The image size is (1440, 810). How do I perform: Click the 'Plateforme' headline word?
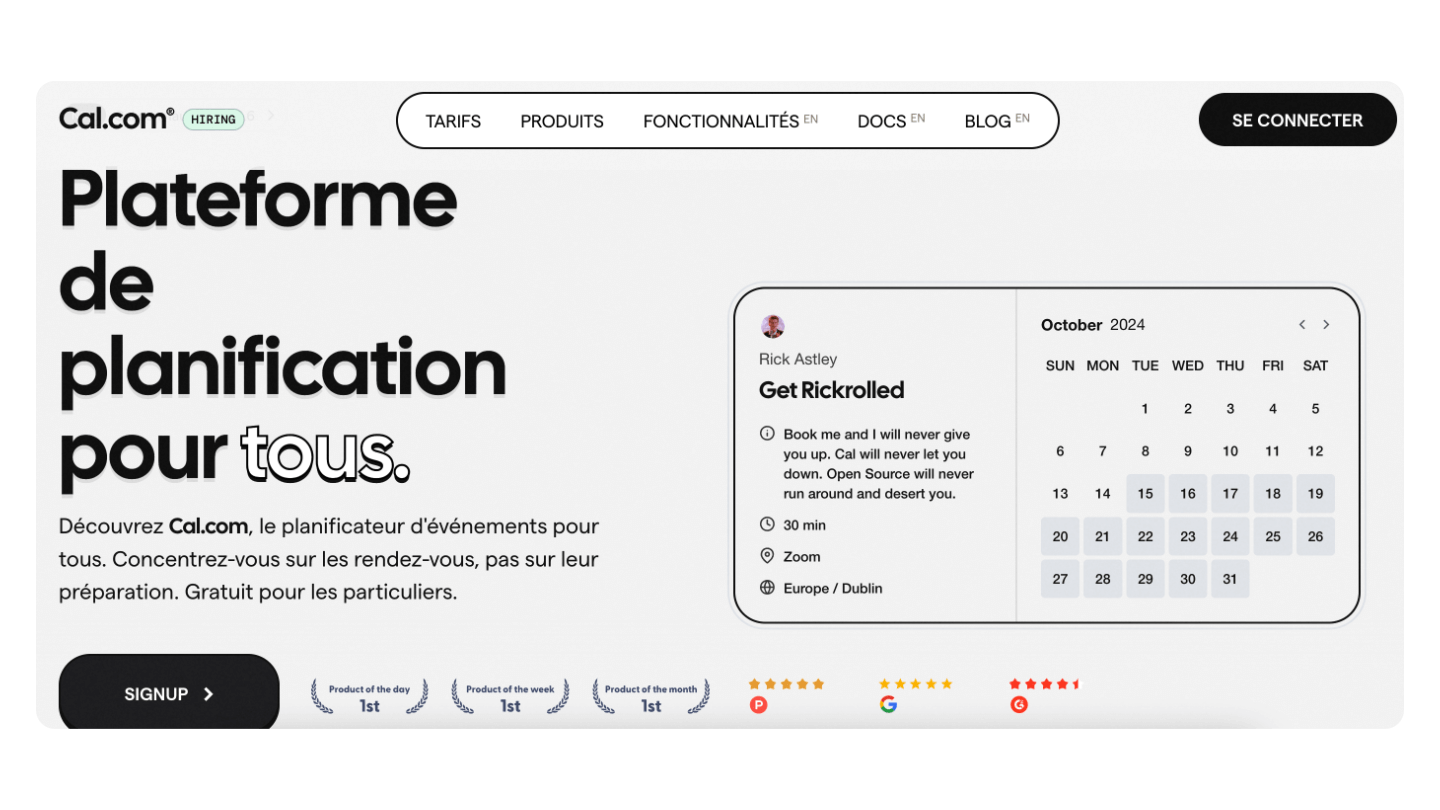tap(258, 197)
